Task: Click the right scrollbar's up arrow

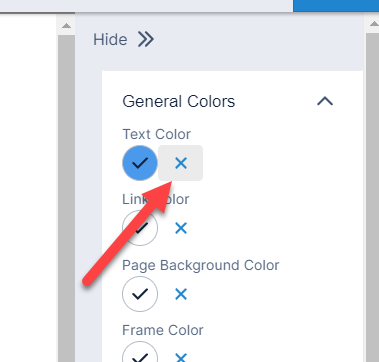Action: pos(374,24)
